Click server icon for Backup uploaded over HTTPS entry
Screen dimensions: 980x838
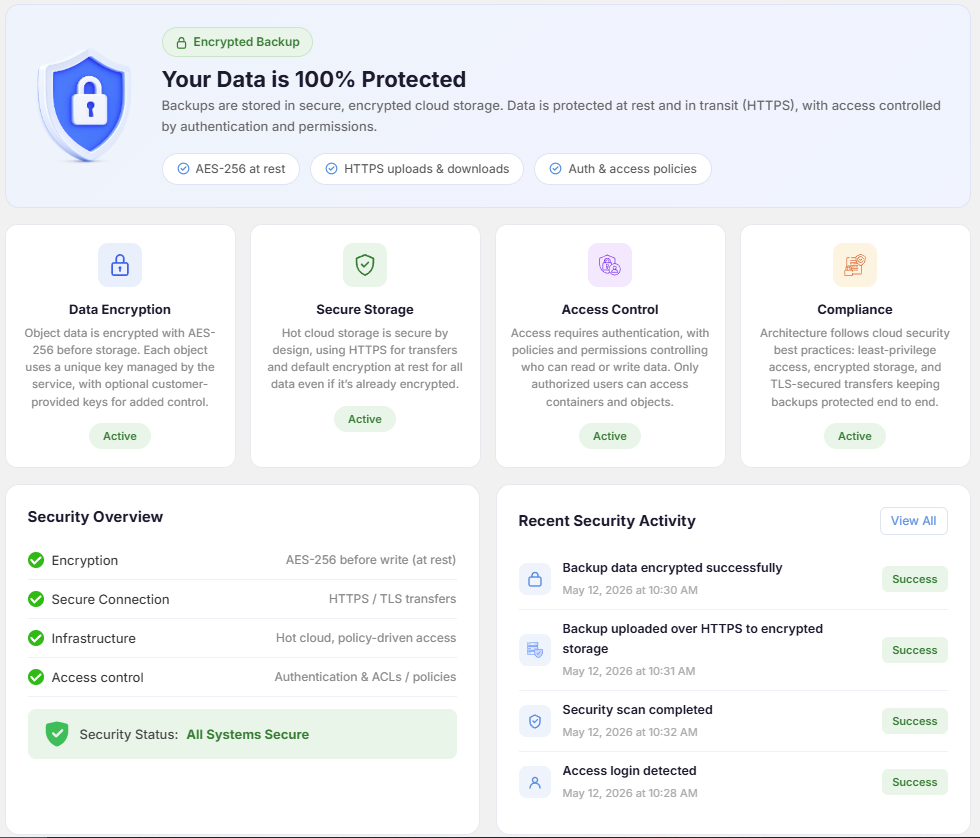(x=535, y=650)
